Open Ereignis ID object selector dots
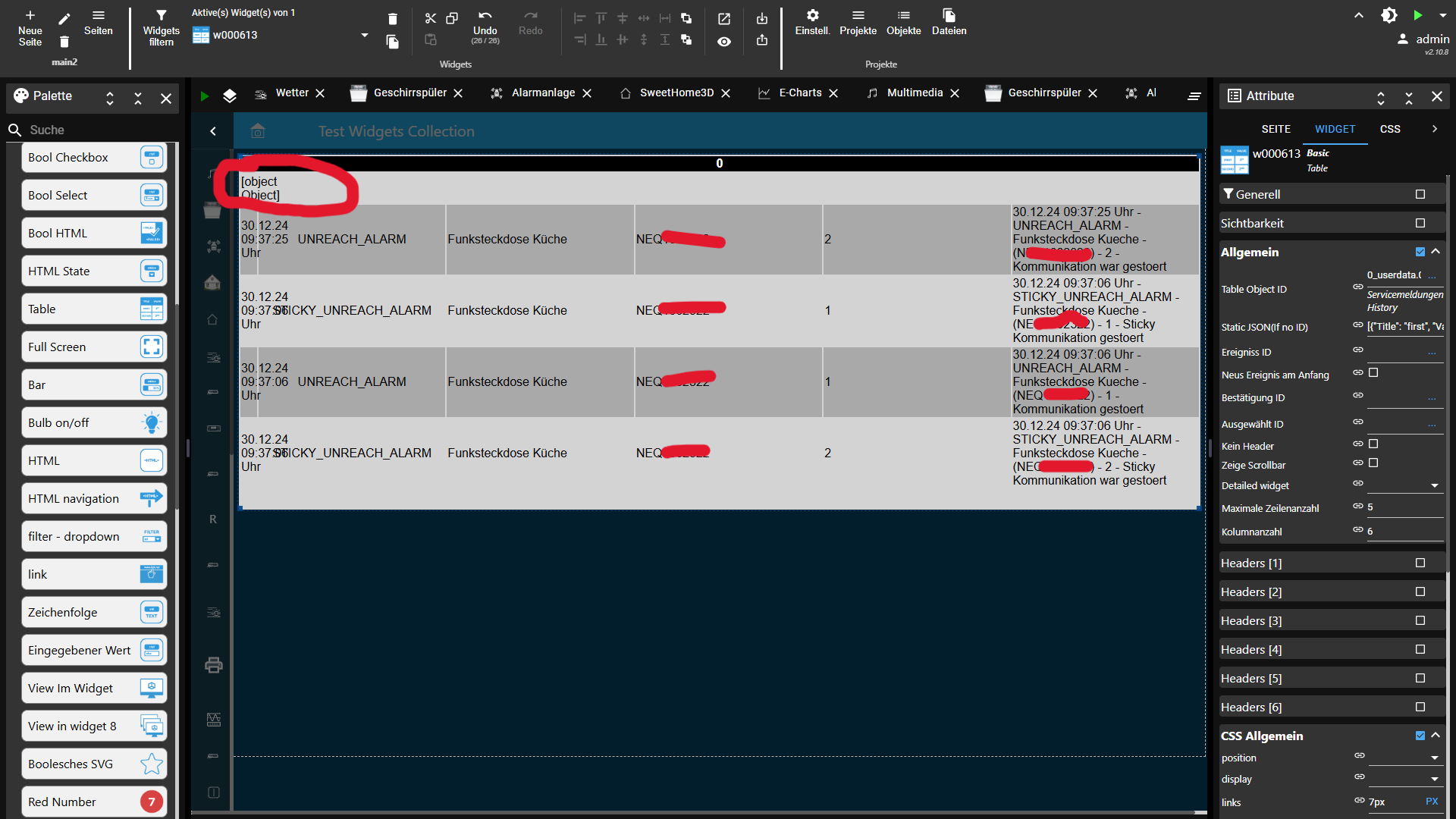 [x=1432, y=353]
